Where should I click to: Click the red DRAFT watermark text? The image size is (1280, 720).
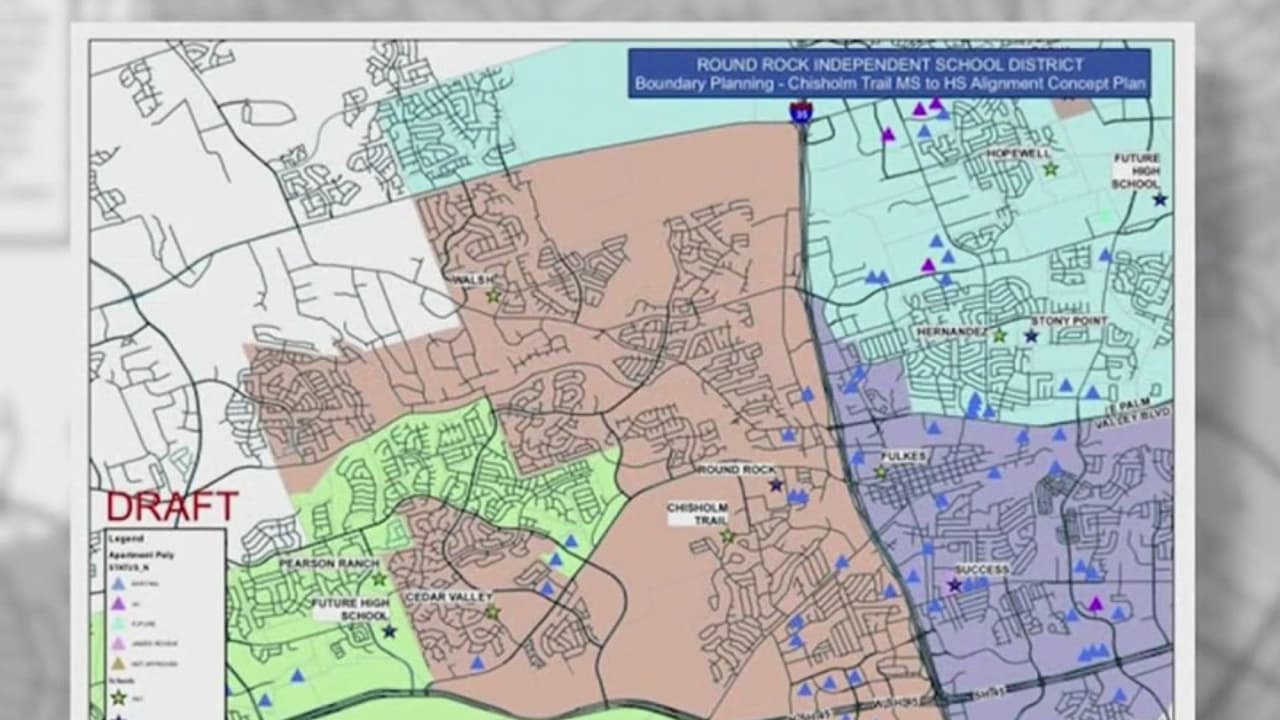point(171,506)
